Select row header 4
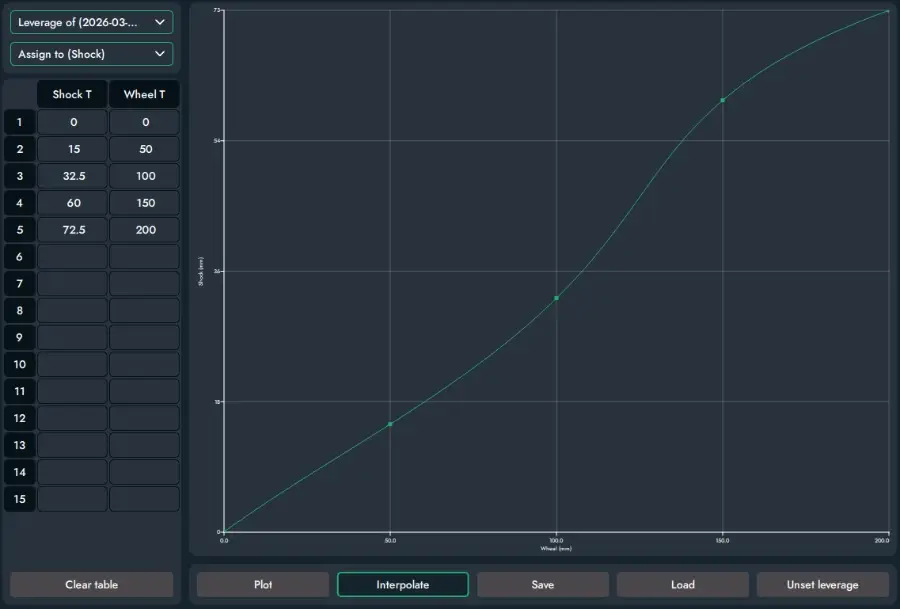Image resolution: width=900 pixels, height=609 pixels. pos(20,203)
